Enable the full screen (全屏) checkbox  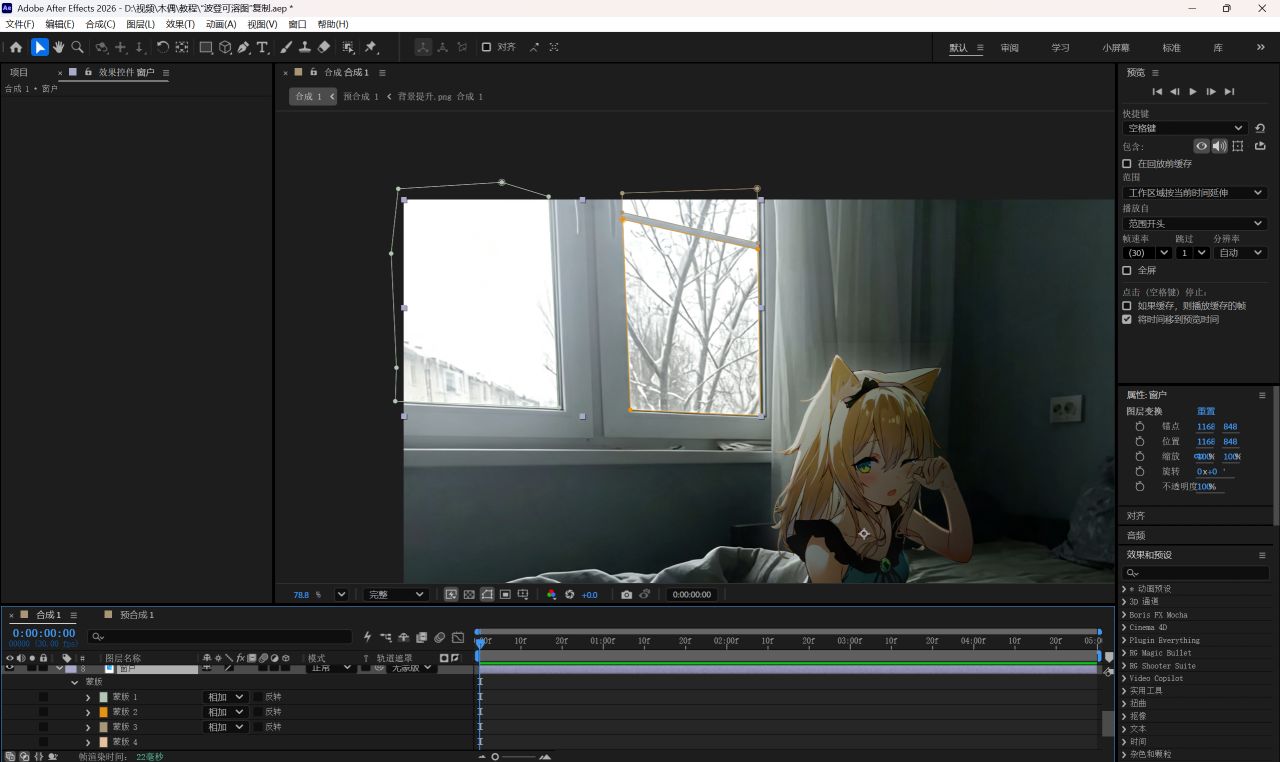coord(1127,270)
